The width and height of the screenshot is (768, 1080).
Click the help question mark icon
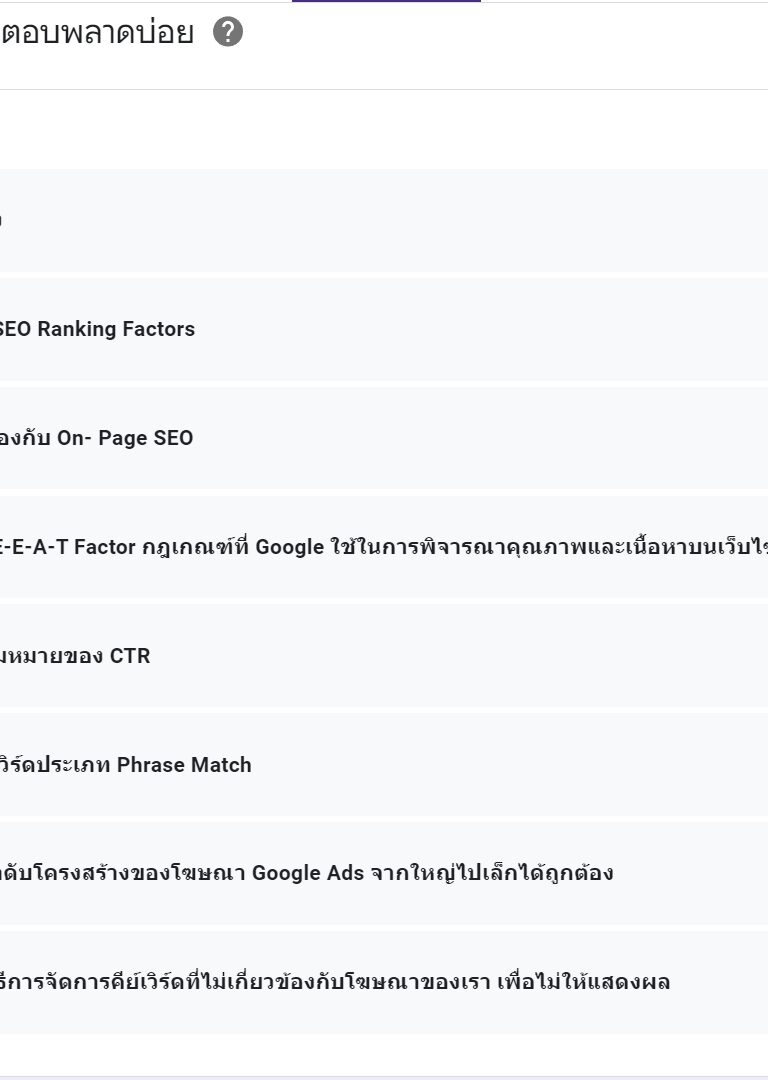(227, 32)
